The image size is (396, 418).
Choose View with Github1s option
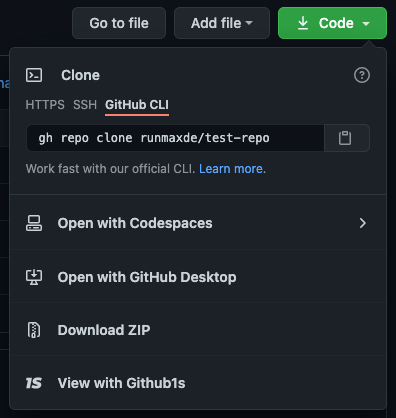point(198,383)
